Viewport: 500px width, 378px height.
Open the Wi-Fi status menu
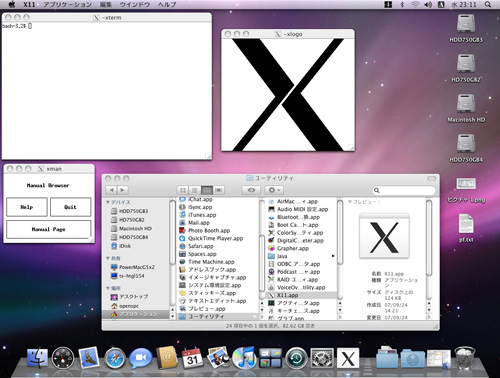click(x=415, y=4)
